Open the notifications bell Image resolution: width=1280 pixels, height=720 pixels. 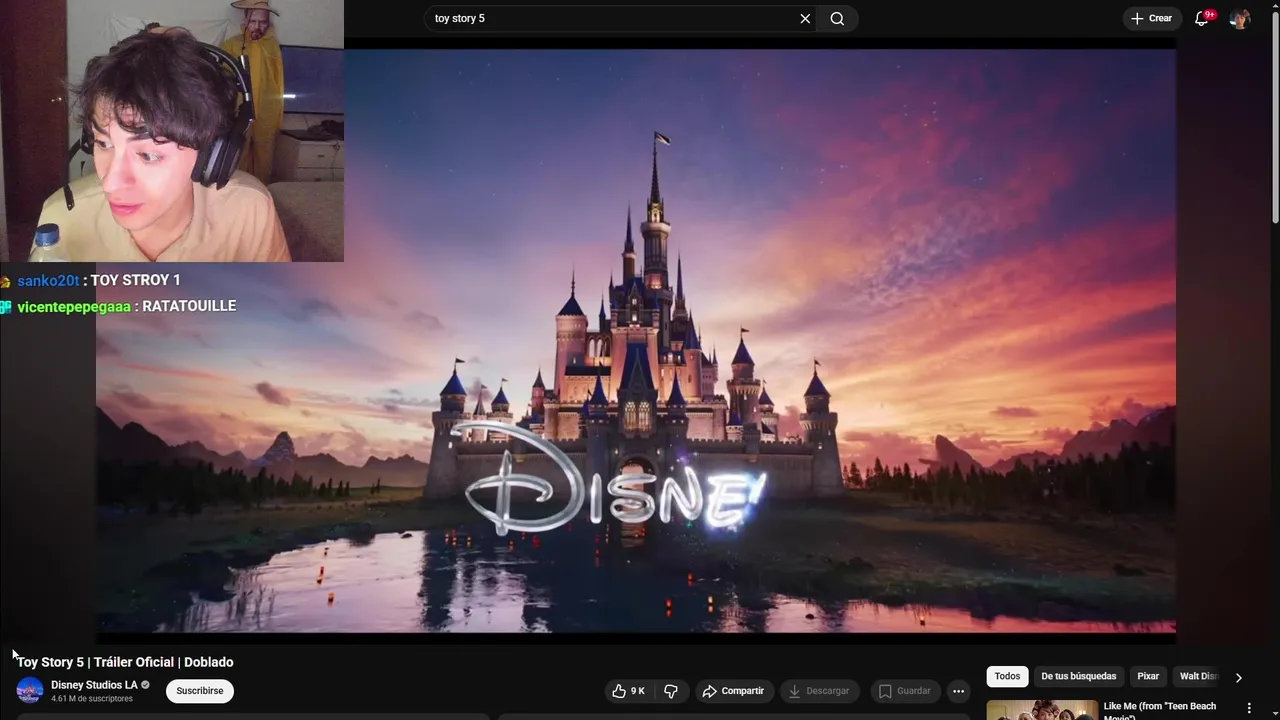coord(1202,18)
